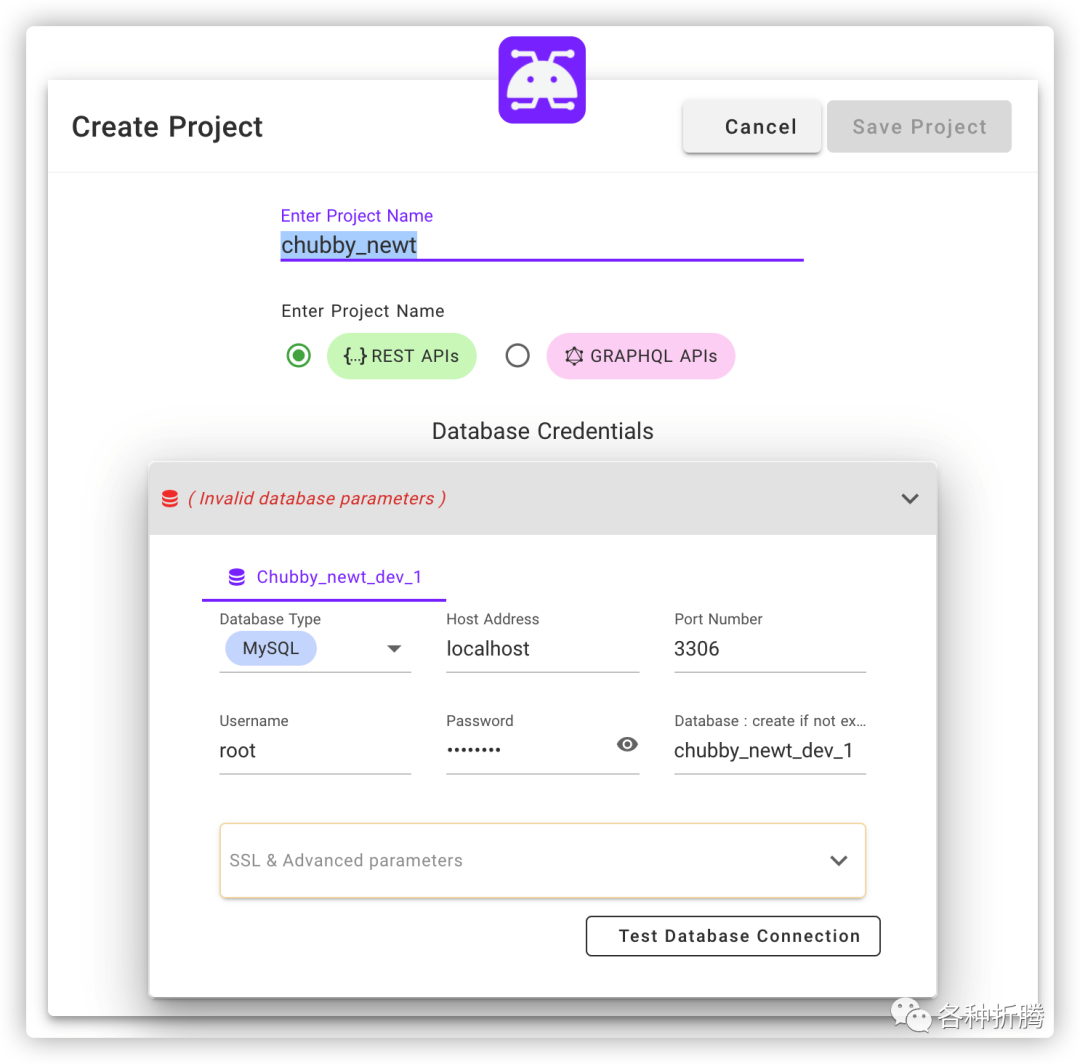
Task: Click the WeChat watermark icon
Action: [912, 1017]
